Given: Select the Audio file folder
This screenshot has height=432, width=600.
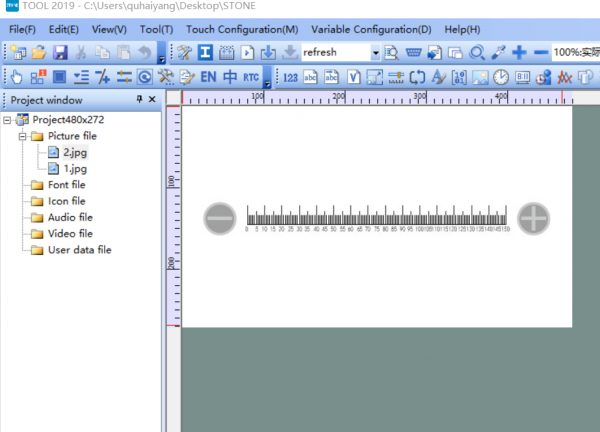Looking at the screenshot, I should click(70, 217).
